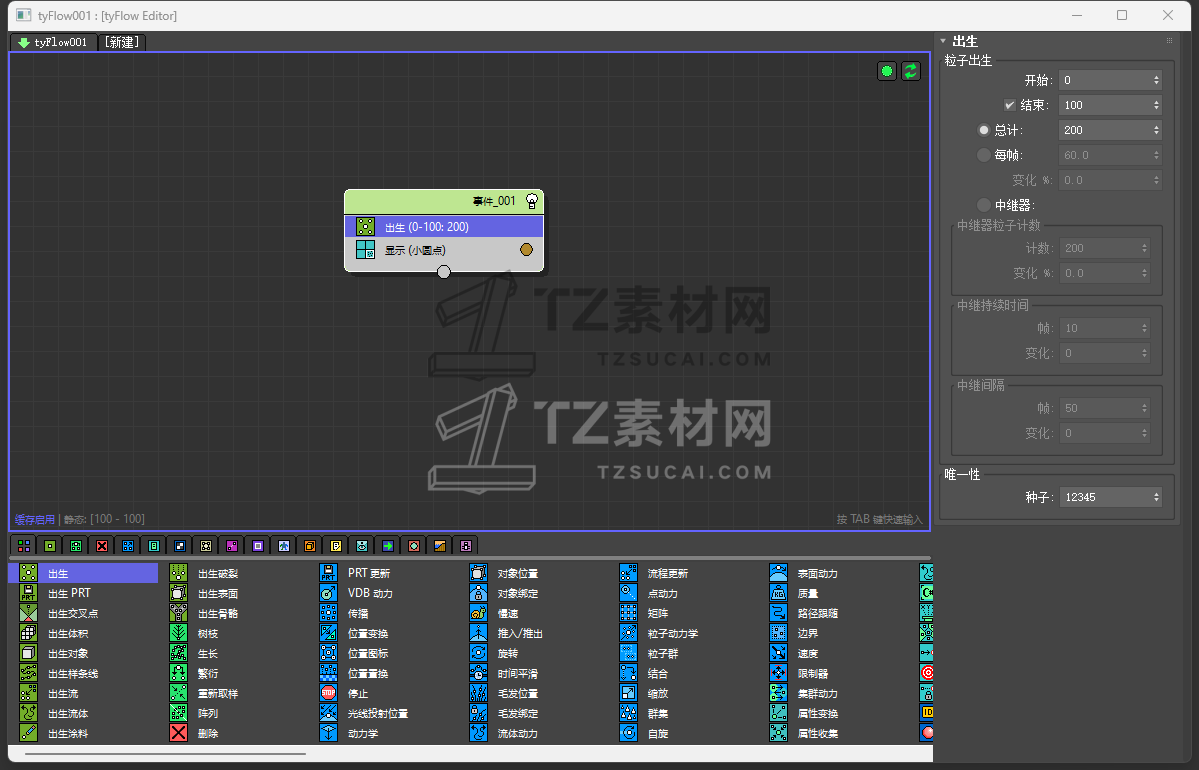1199x770 pixels.
Task: Click the green refresh arrows icon
Action: pyautogui.click(x=910, y=71)
